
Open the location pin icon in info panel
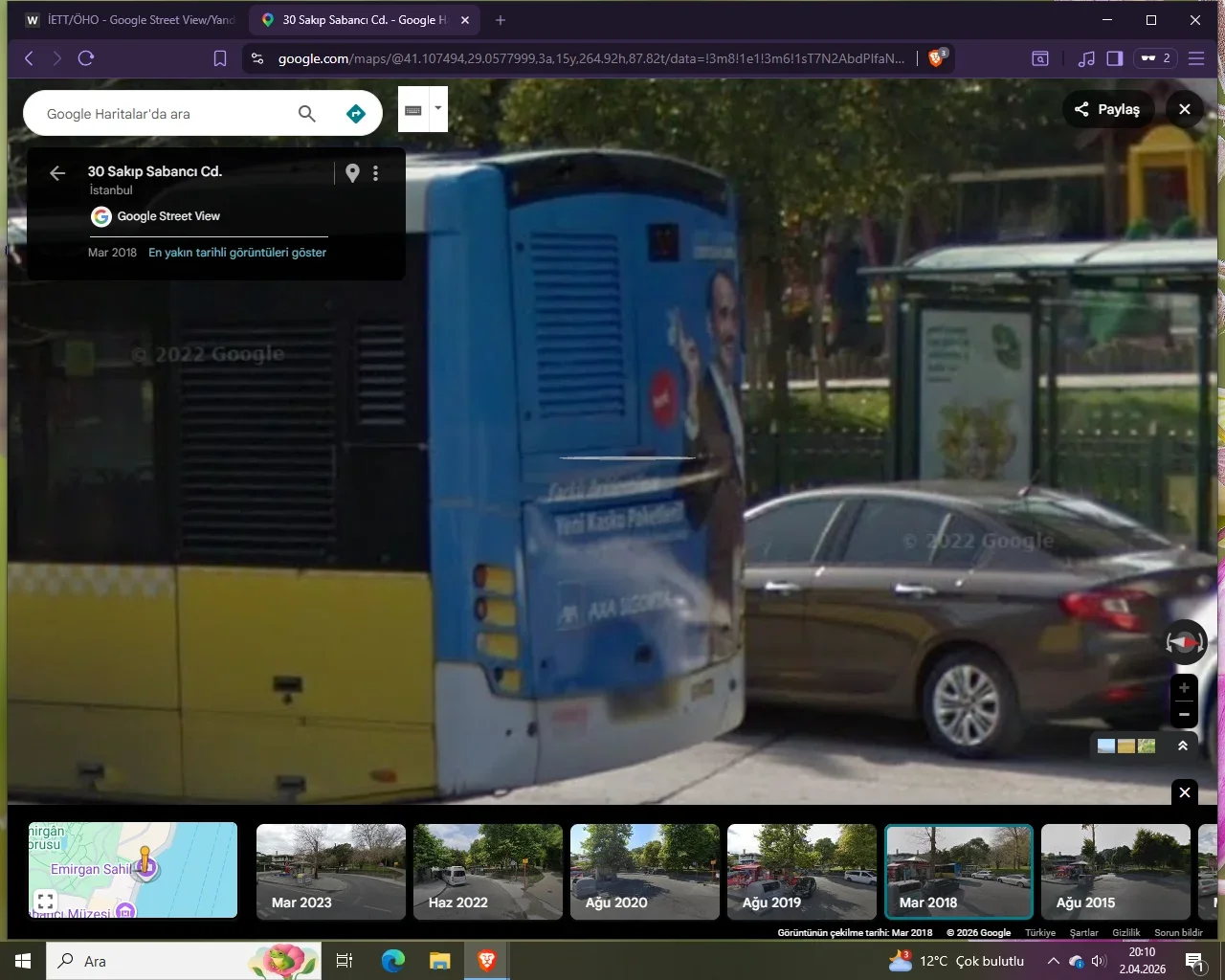coord(352,173)
